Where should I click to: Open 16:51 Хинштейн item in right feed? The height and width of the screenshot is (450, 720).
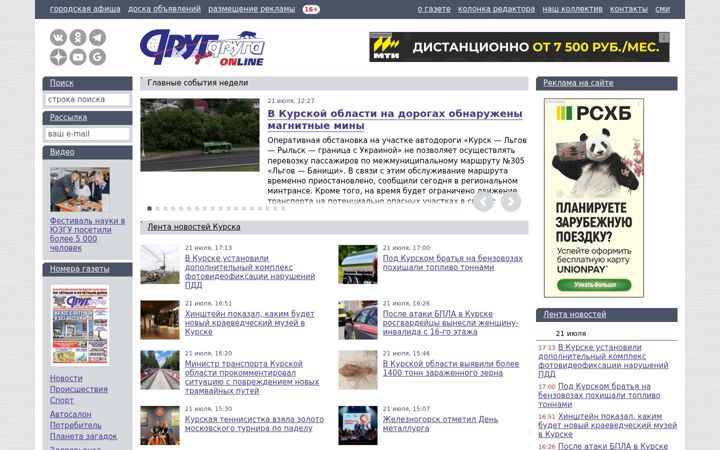tap(607, 425)
